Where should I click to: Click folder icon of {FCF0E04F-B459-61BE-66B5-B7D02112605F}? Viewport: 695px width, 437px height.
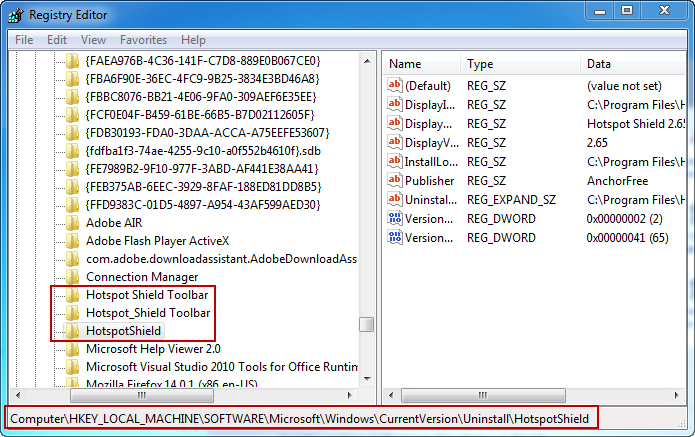tap(73, 115)
